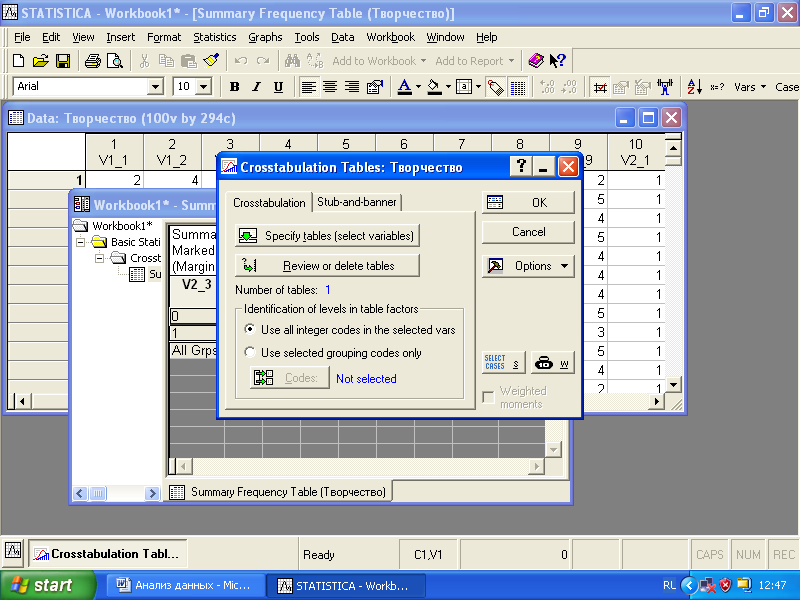This screenshot has width=800, height=600.
Task: Open the fill color dropdown arrow
Action: tap(448, 87)
